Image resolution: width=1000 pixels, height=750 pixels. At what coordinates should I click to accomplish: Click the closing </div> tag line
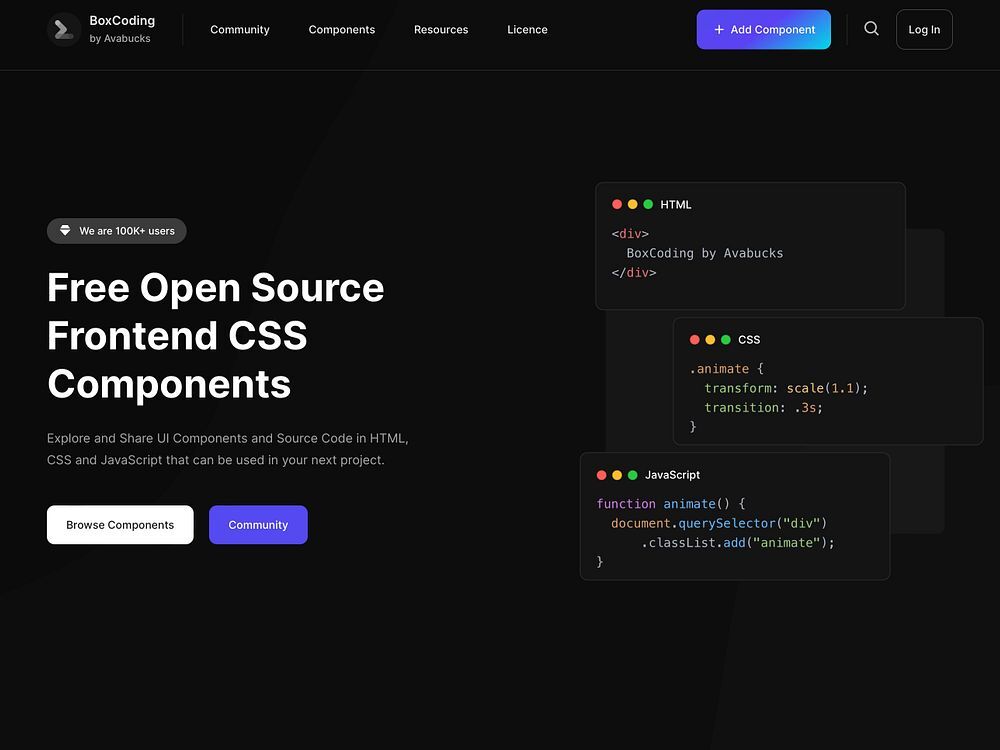pyautogui.click(x=634, y=272)
